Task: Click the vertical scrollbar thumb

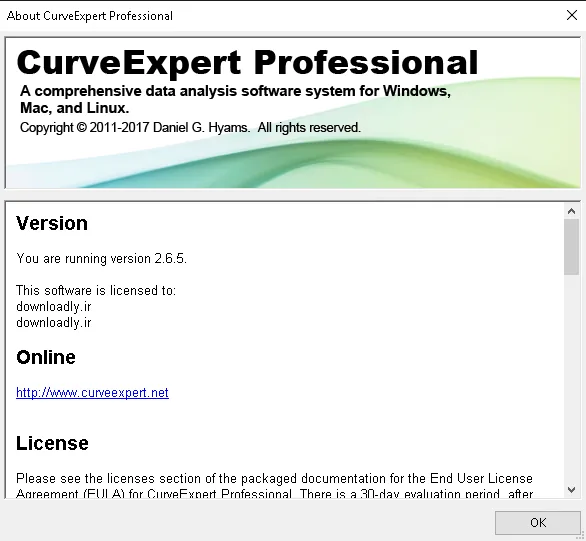Action: [571, 247]
